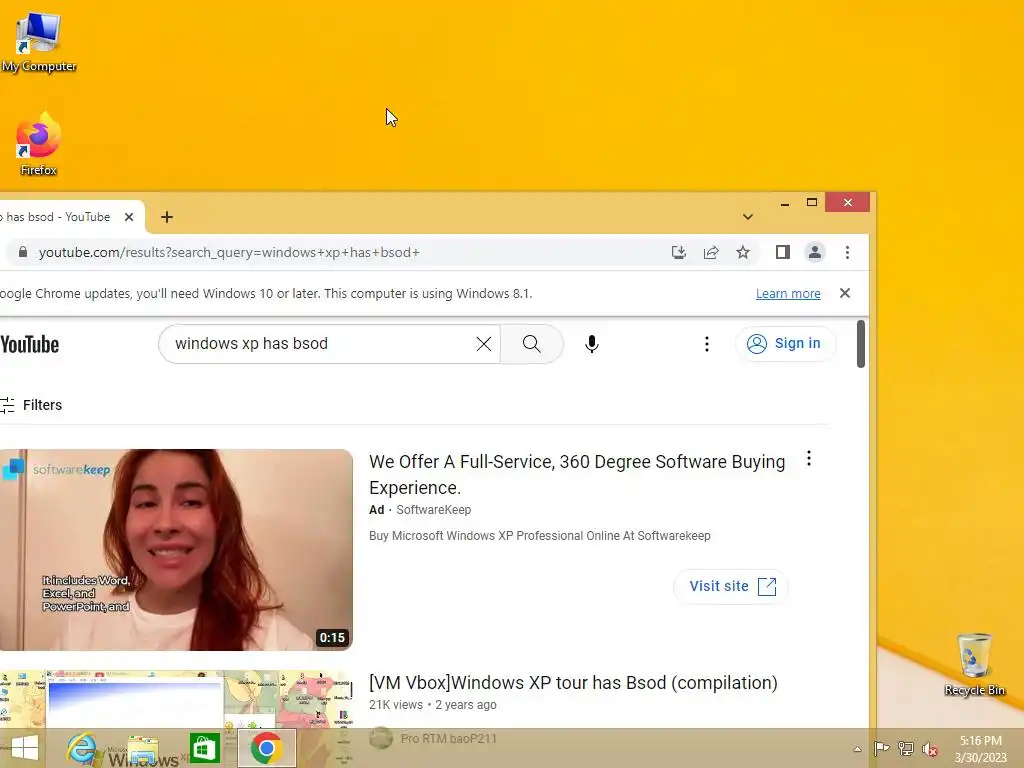The image size is (1024, 768).
Task: Launch Internet Explorer from taskbar
Action: point(82,748)
